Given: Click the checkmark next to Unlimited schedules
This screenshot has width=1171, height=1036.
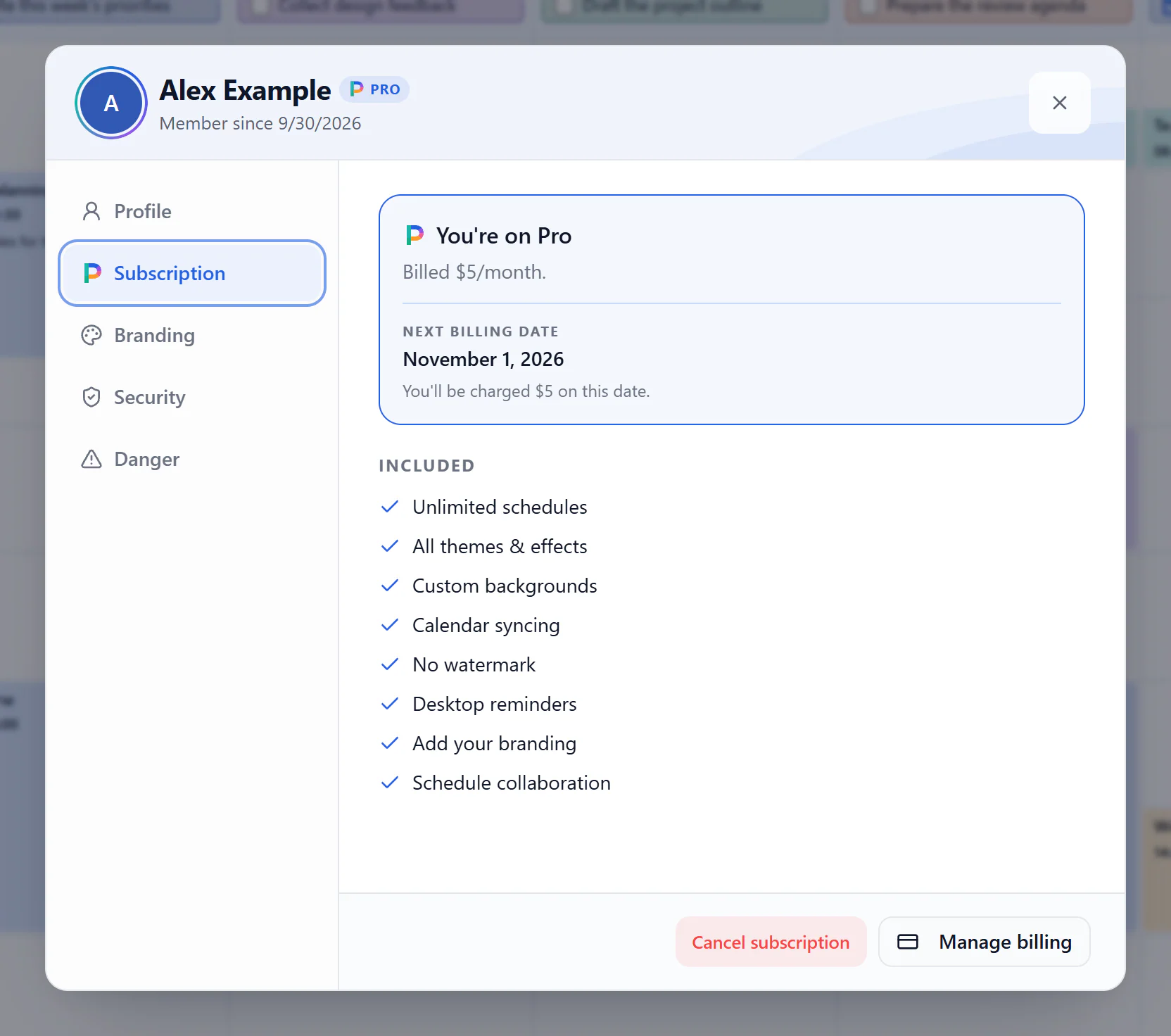Looking at the screenshot, I should 390,507.
